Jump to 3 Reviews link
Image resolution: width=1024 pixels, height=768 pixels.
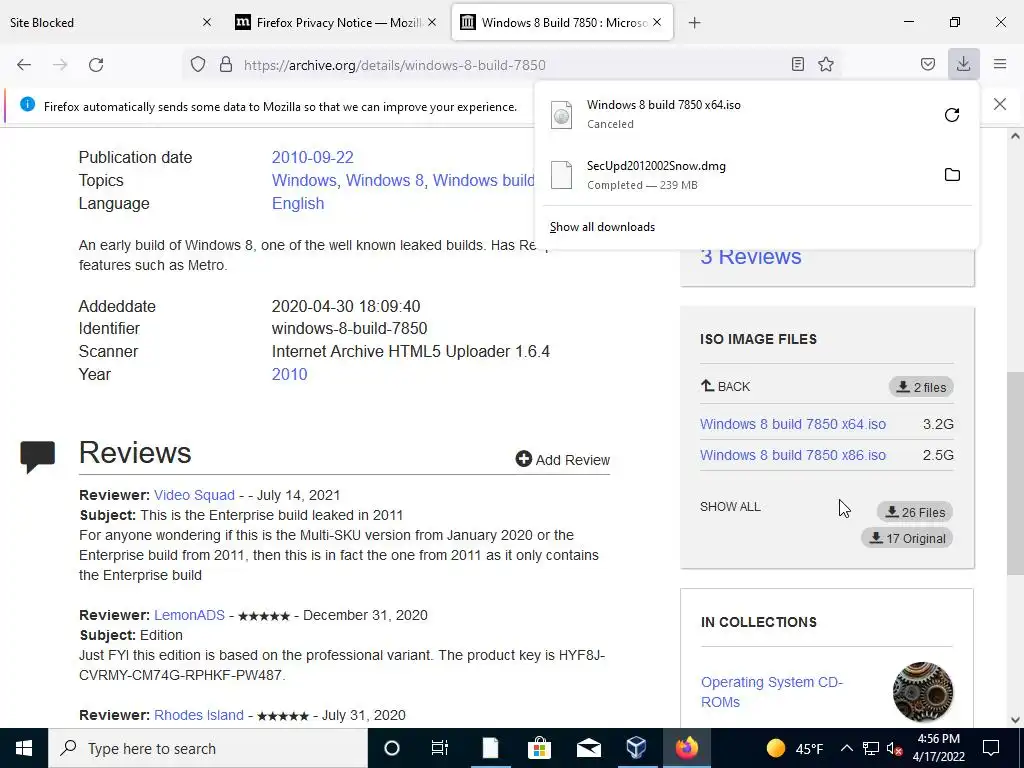pos(750,257)
